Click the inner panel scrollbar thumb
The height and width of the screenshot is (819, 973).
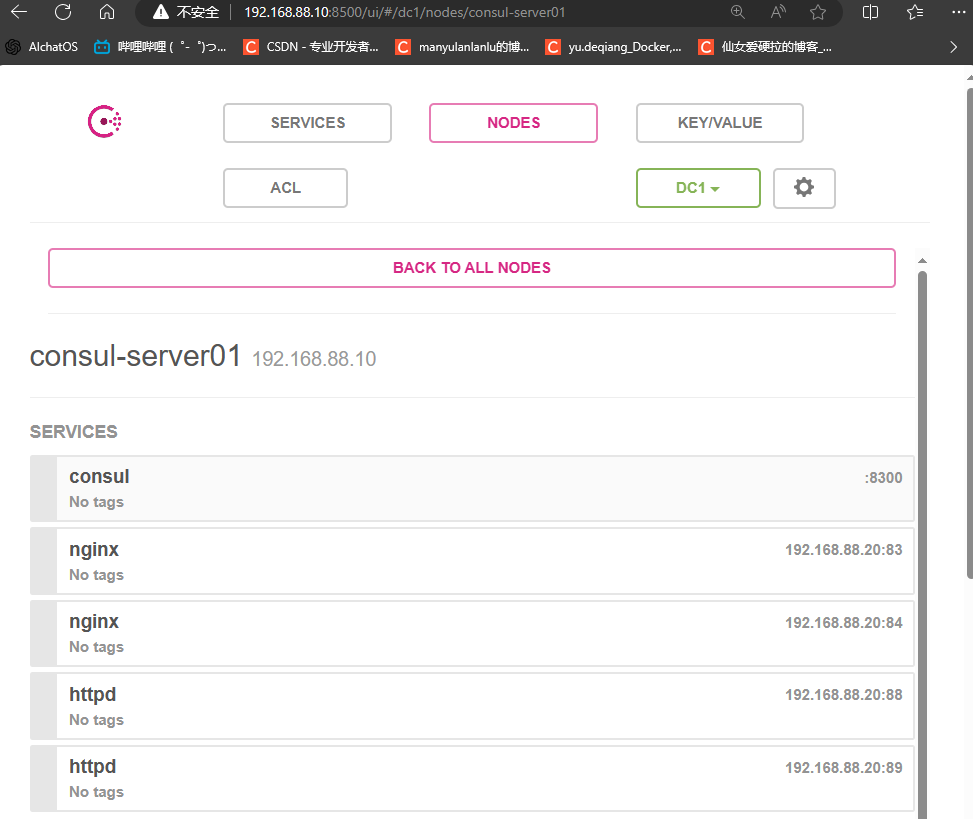(x=922, y=546)
